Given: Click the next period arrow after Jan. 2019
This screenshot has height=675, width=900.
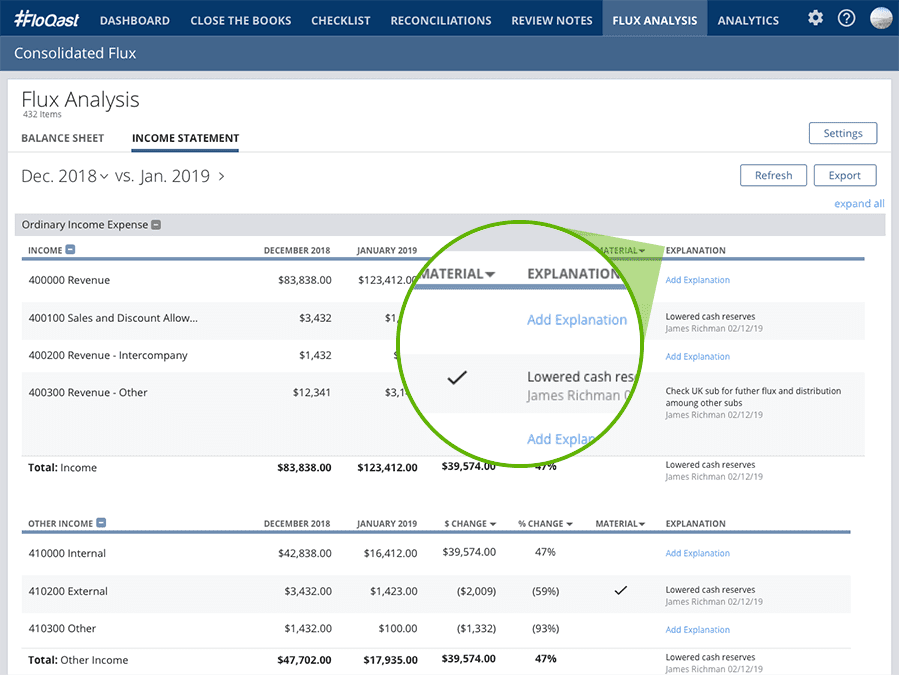Looking at the screenshot, I should [222, 177].
